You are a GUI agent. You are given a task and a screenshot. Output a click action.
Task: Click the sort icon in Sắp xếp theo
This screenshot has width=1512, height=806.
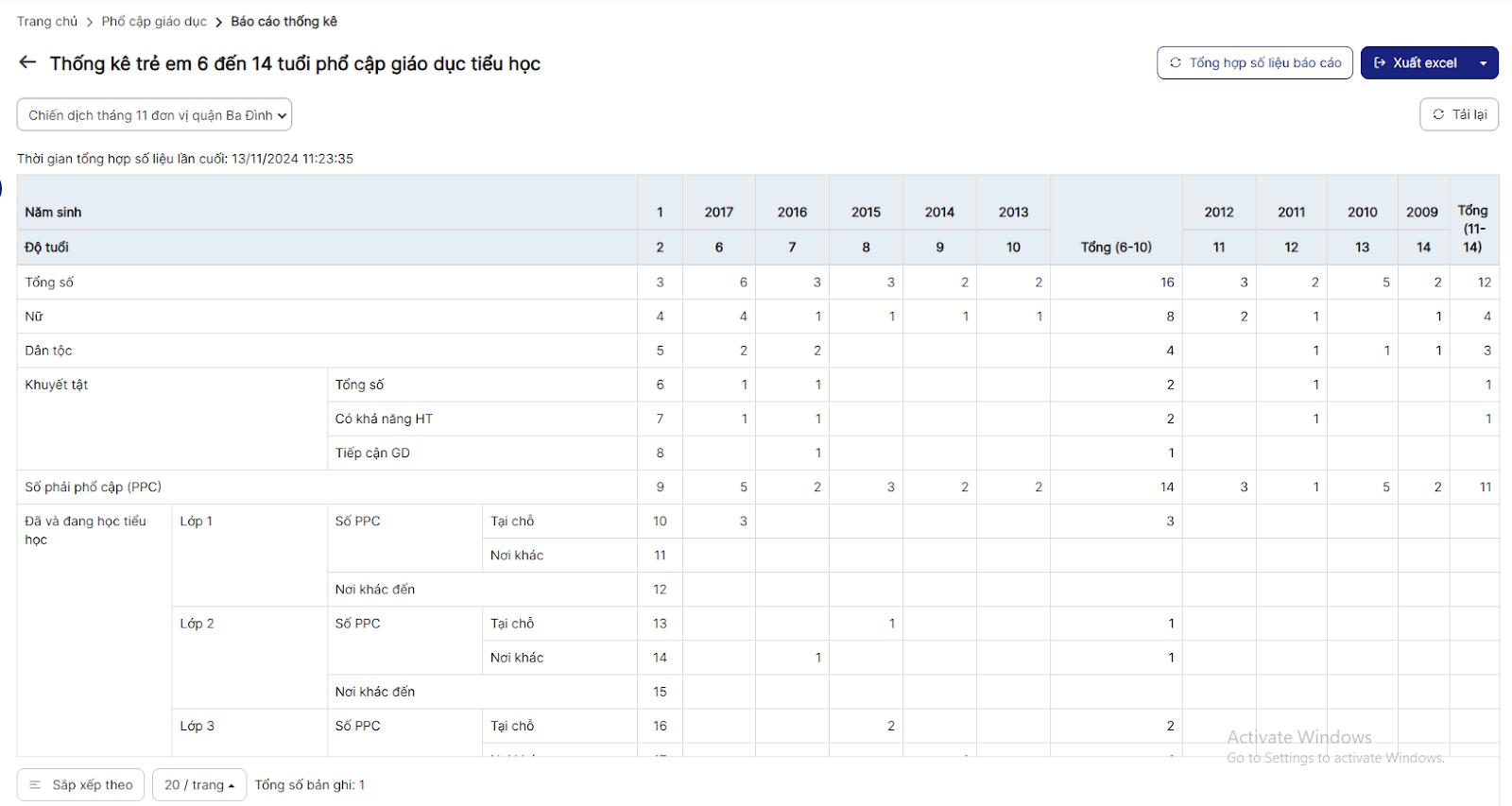[x=35, y=785]
